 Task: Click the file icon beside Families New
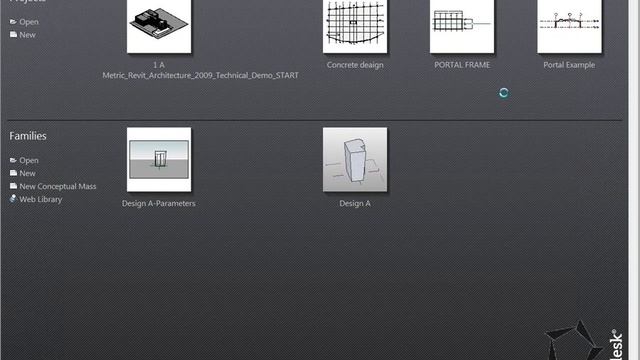[x=13, y=173]
